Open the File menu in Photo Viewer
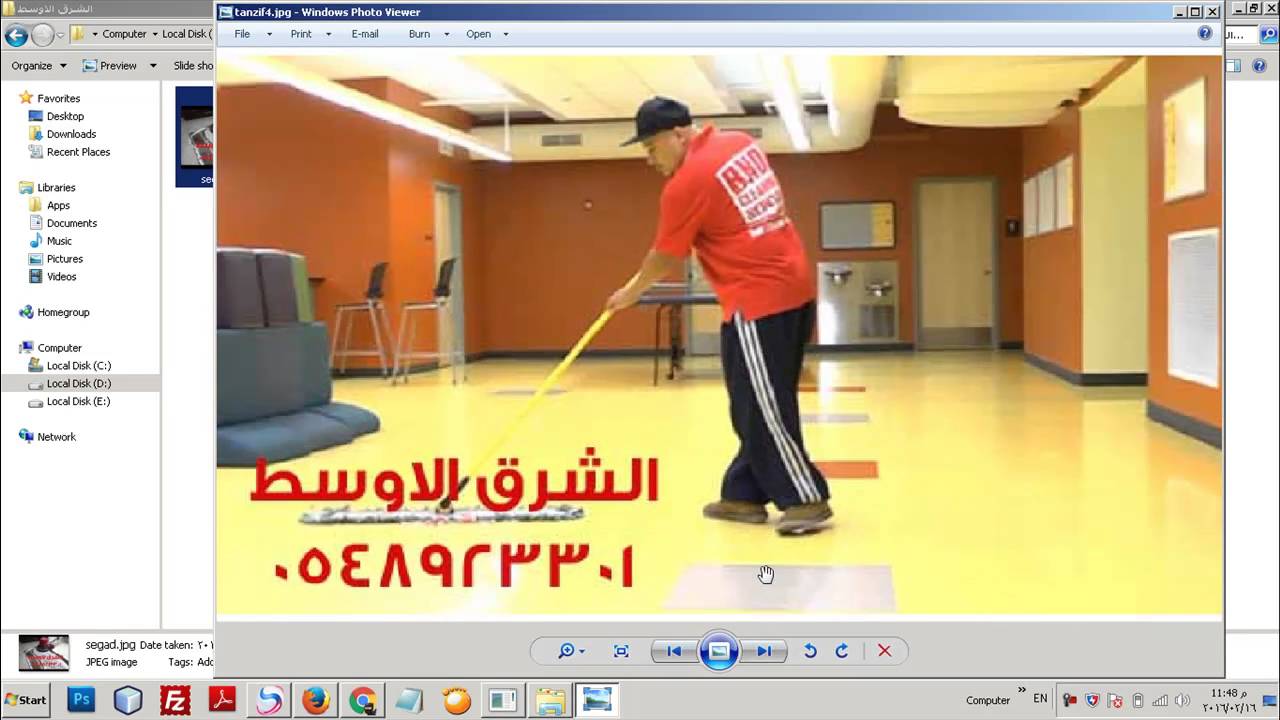Screen dimensions: 1280x720 (x=242, y=34)
